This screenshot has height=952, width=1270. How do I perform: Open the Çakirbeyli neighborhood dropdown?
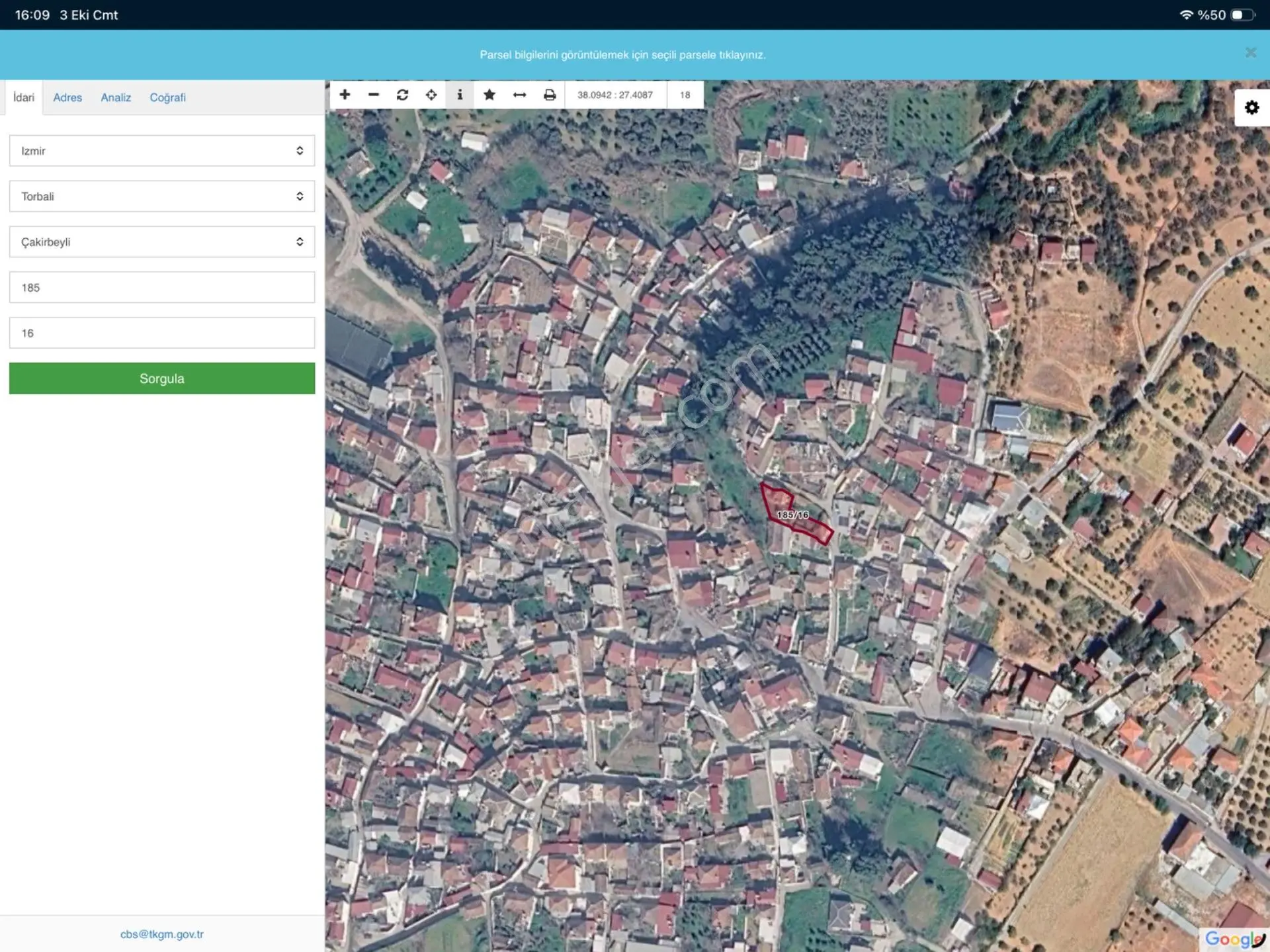[162, 242]
